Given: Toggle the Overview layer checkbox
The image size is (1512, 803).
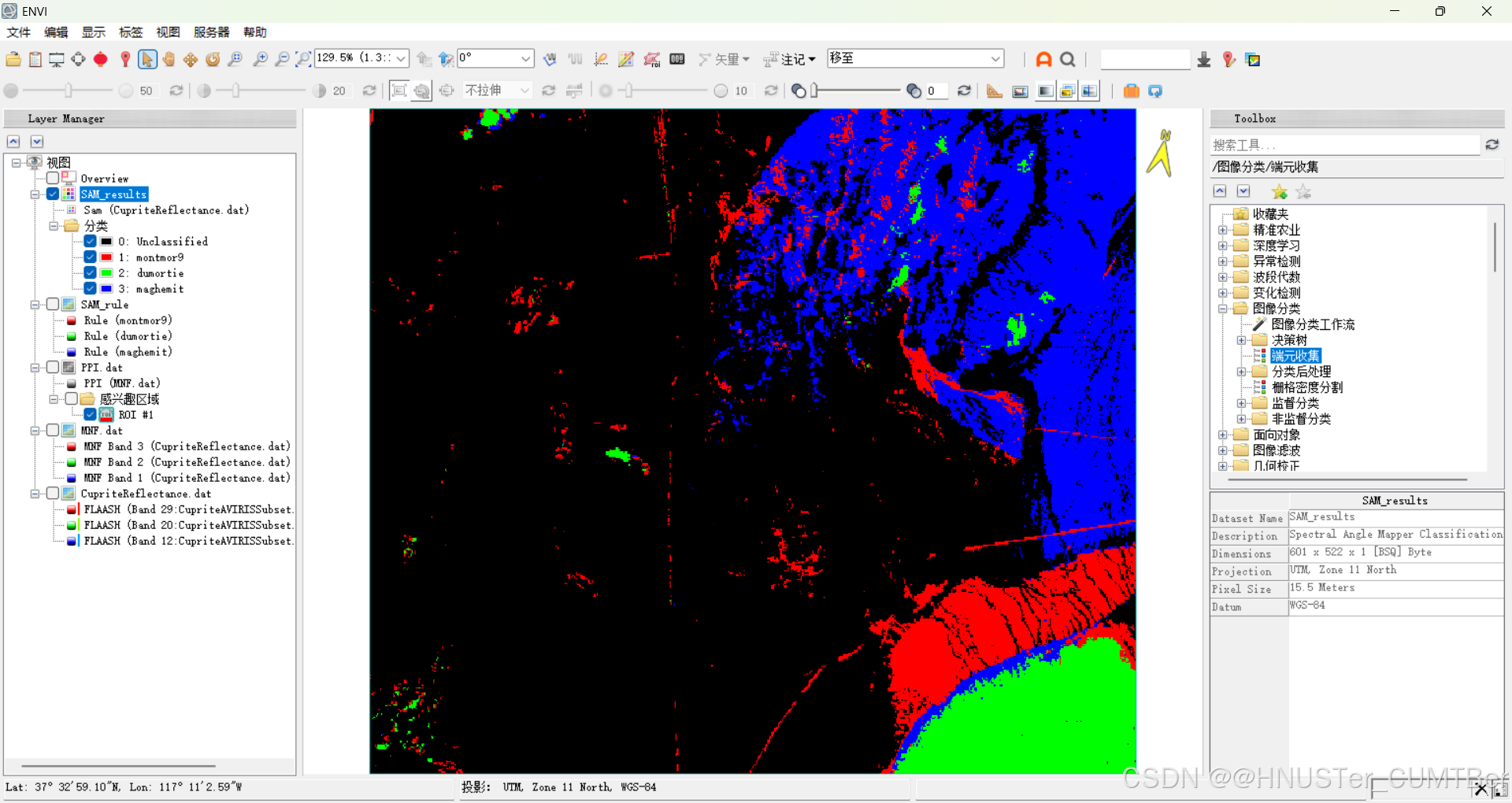Looking at the screenshot, I should point(53,178).
